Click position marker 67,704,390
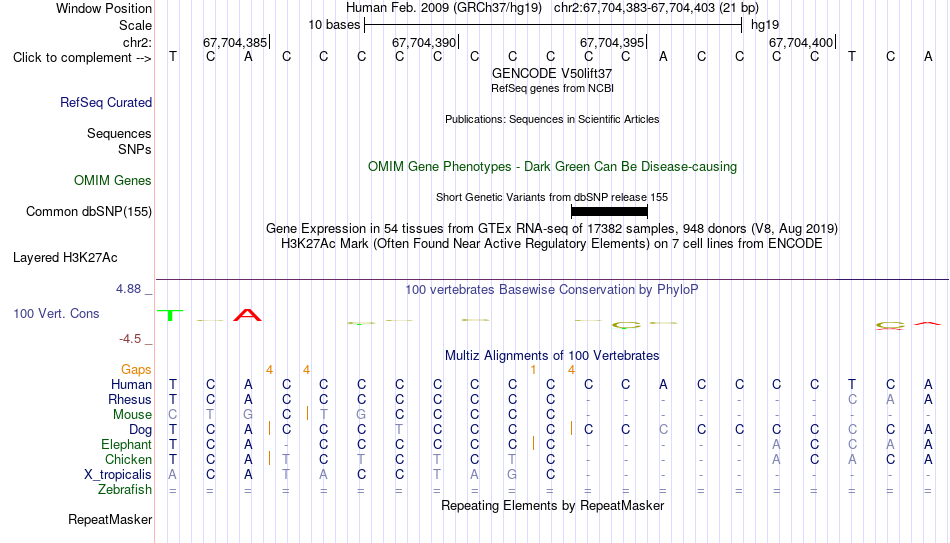 pyautogui.click(x=425, y=42)
